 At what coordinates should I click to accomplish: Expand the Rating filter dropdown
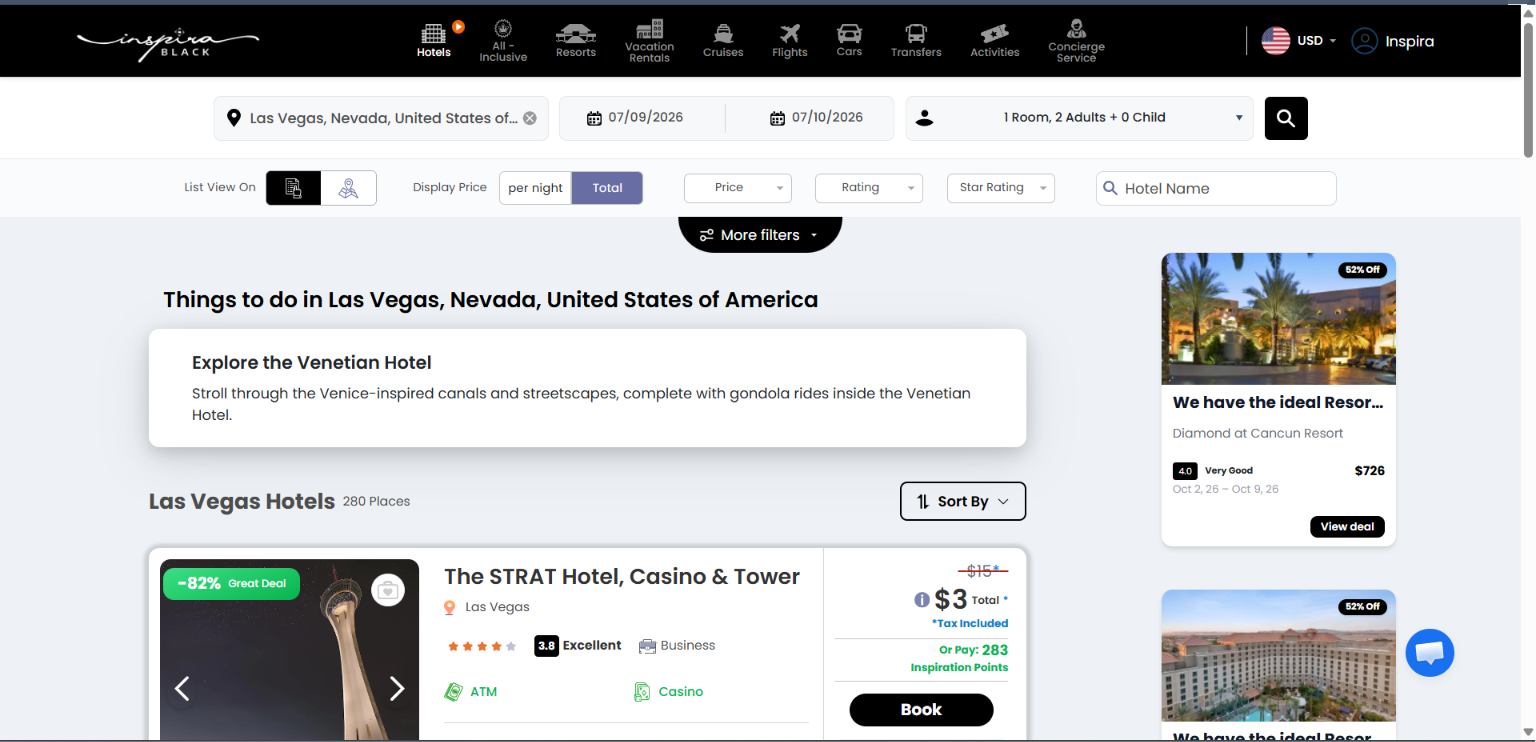[868, 188]
